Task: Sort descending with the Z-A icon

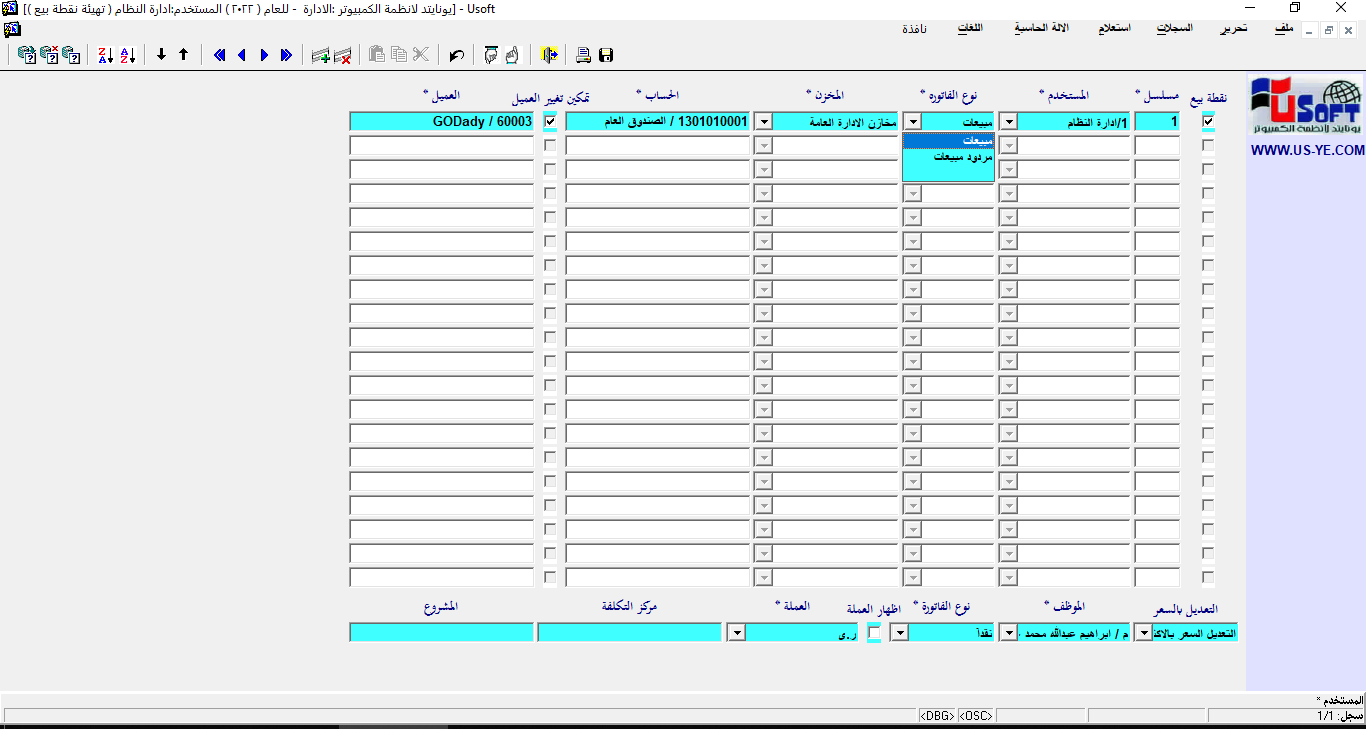Action: coord(105,55)
